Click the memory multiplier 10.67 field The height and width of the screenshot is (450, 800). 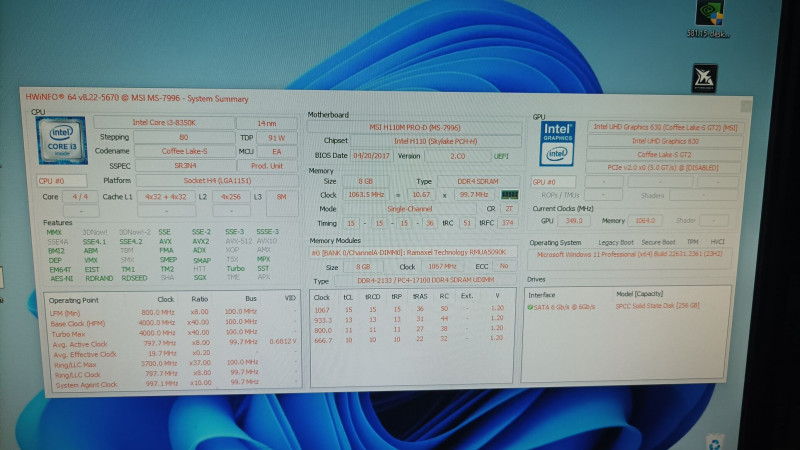click(421, 194)
